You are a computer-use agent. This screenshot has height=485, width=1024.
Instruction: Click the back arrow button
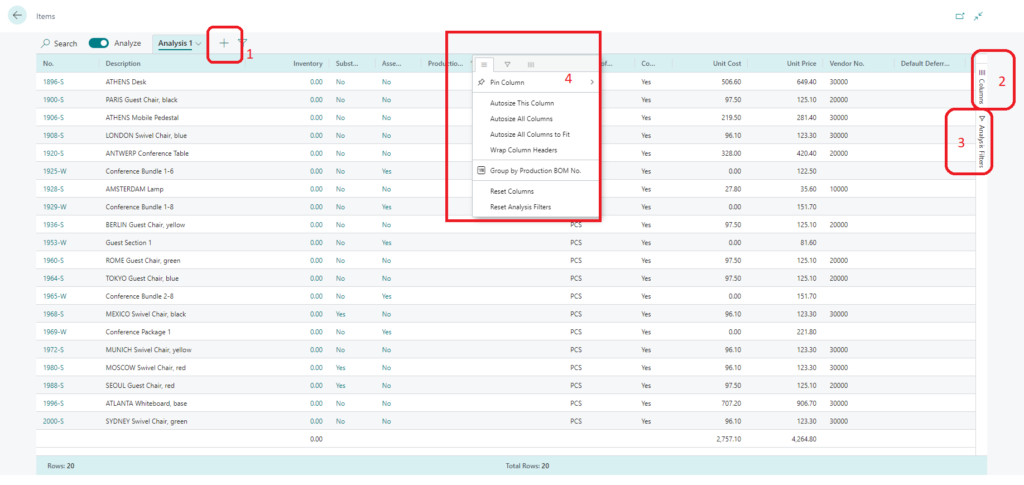16,15
